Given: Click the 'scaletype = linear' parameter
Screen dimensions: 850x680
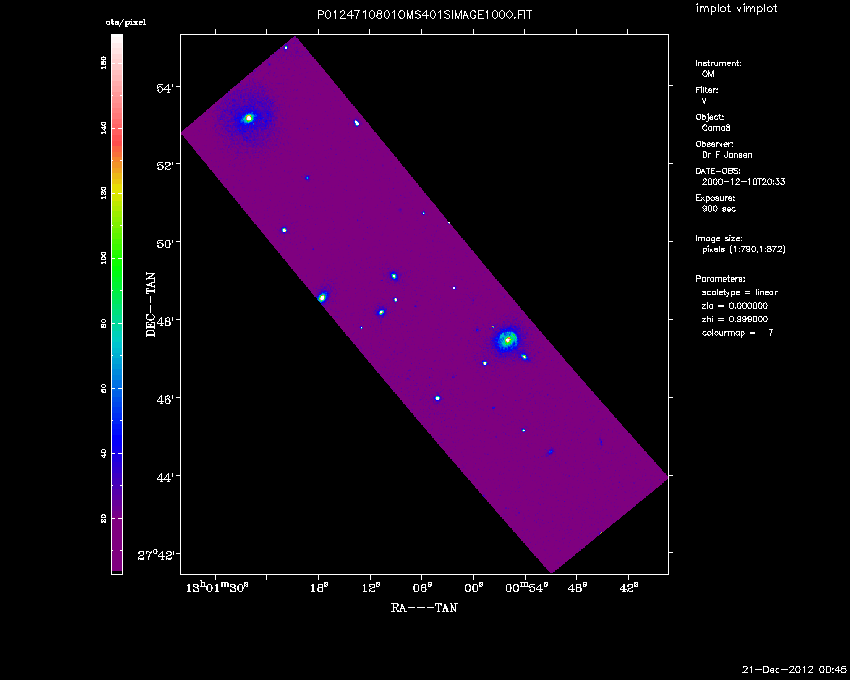Looking at the screenshot, I should click(x=739, y=292).
